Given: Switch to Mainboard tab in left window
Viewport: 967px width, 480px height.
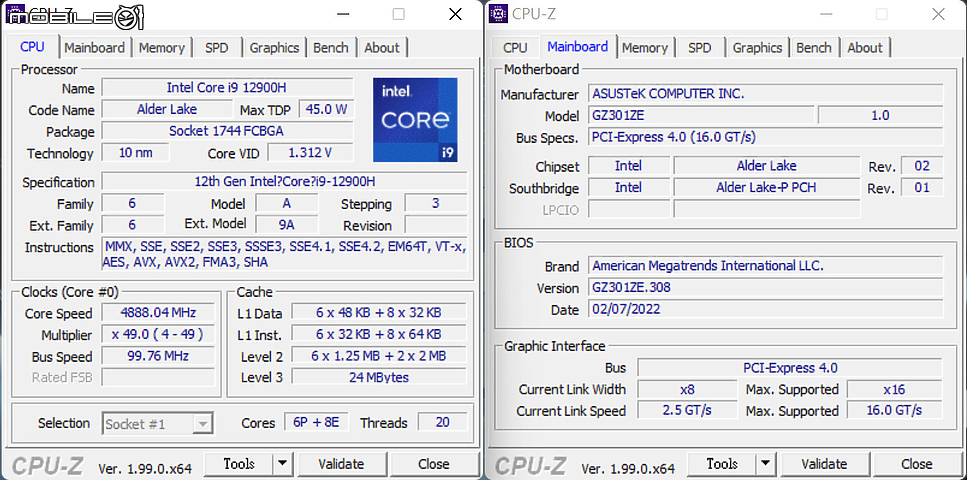Looking at the screenshot, I should 94,48.
